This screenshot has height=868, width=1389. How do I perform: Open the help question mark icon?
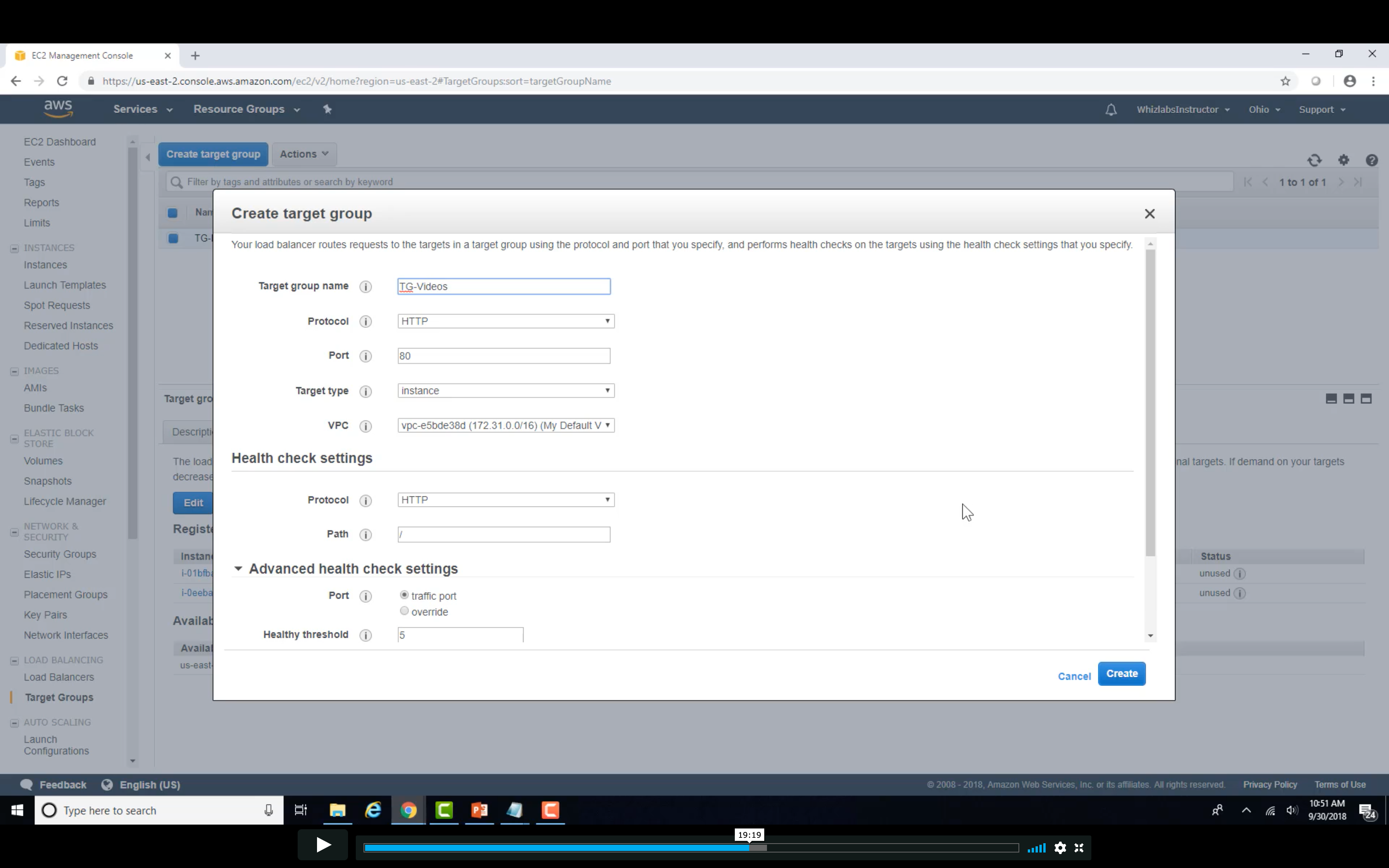[x=1371, y=160]
